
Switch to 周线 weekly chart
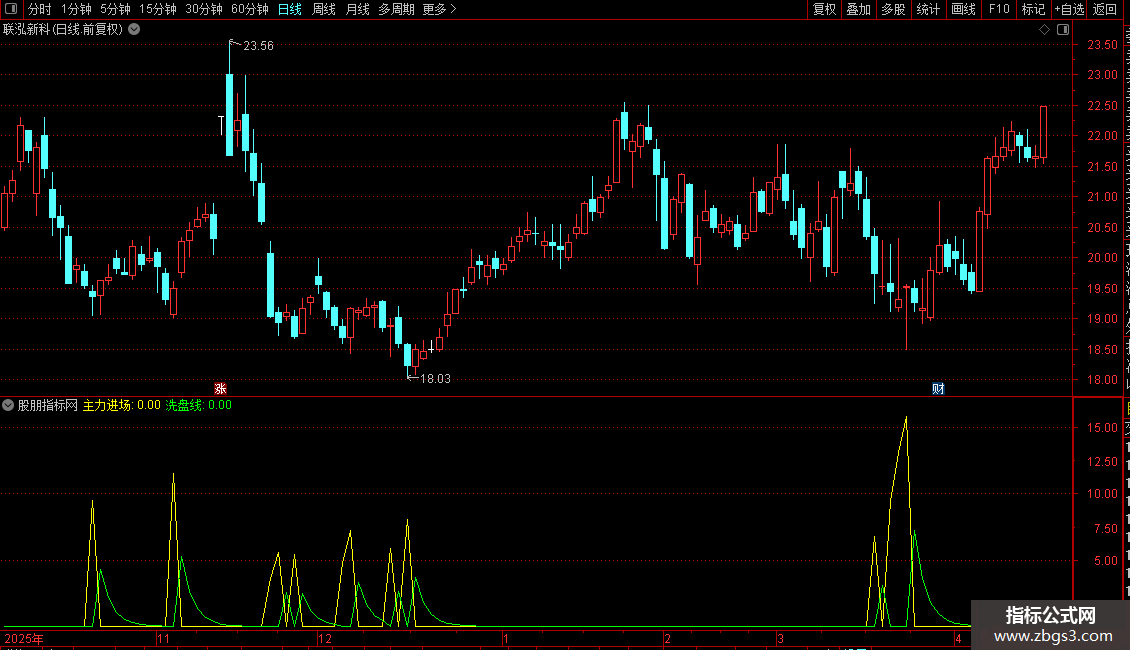(x=324, y=9)
